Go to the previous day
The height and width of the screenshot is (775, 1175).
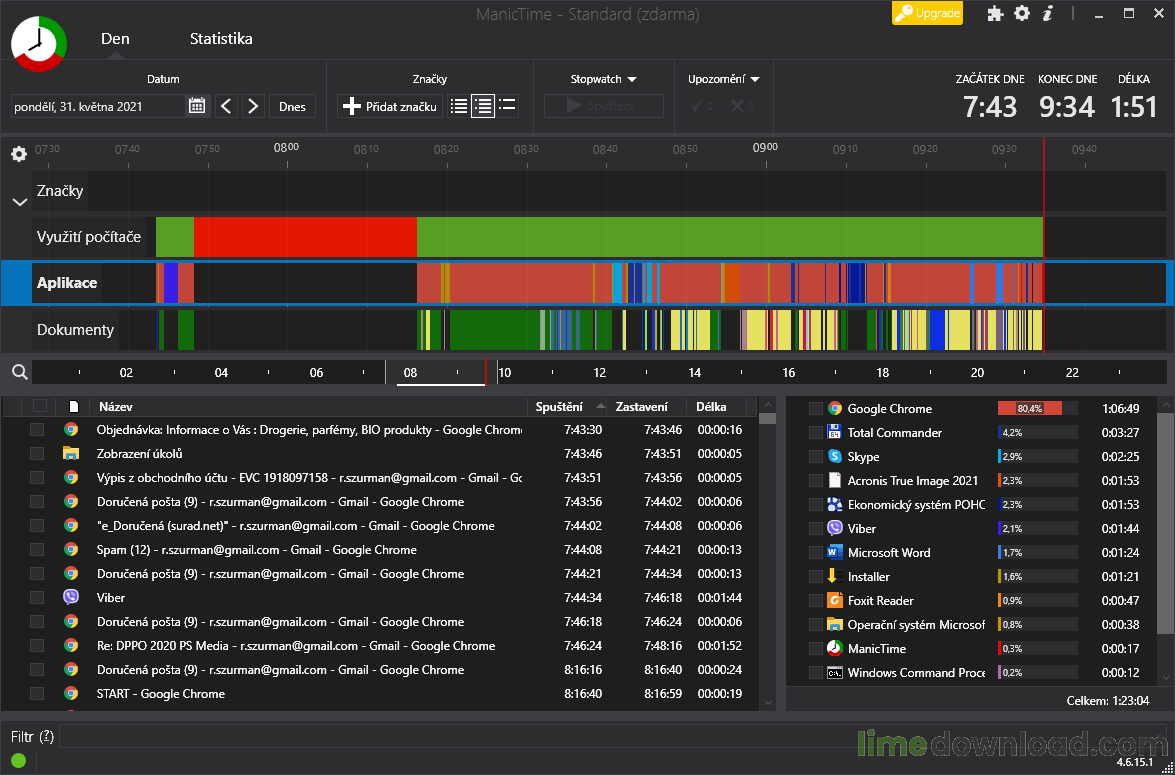click(226, 106)
